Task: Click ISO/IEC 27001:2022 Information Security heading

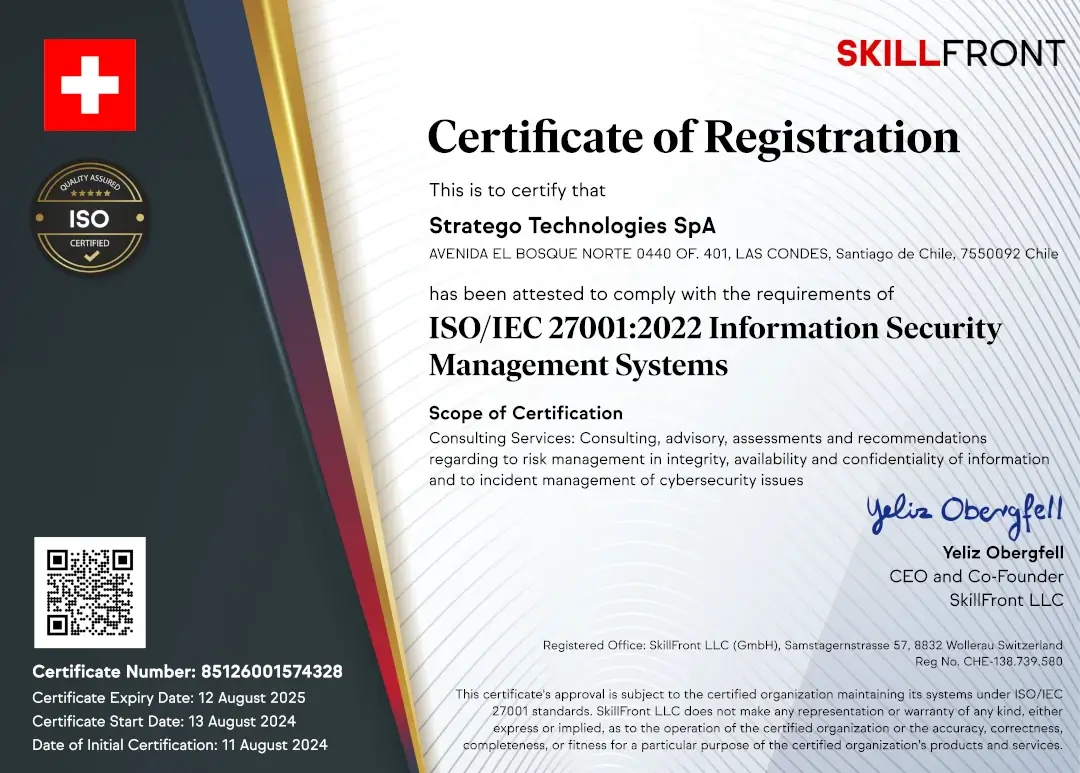Action: tap(716, 328)
